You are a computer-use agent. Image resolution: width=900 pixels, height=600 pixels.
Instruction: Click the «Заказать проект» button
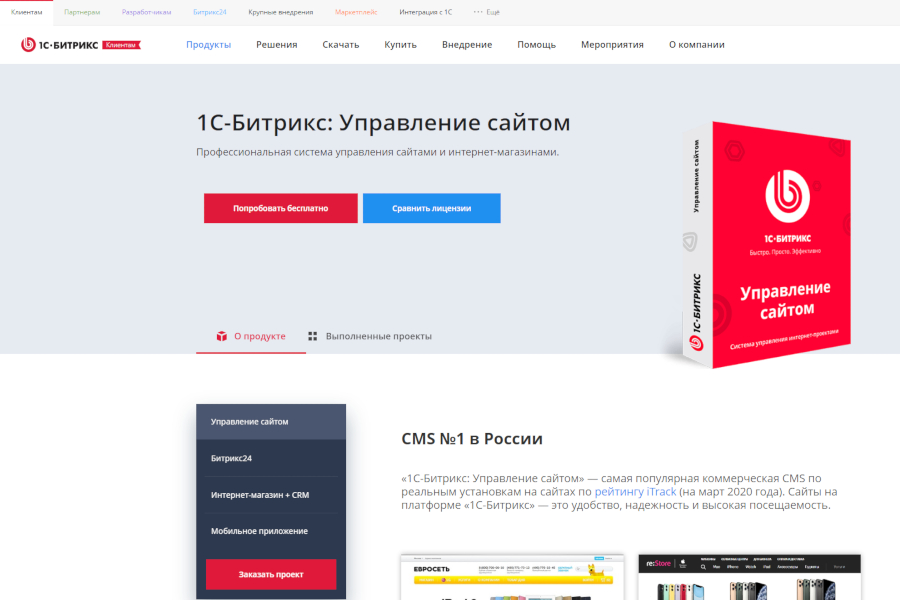(x=270, y=574)
